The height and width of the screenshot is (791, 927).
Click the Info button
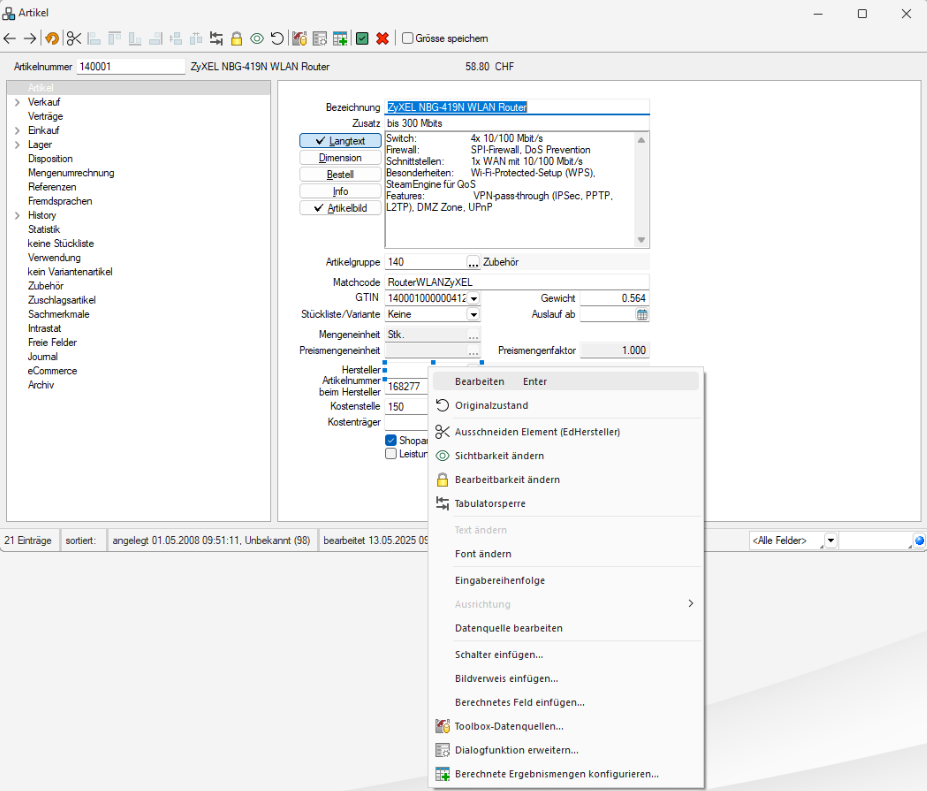click(x=340, y=192)
